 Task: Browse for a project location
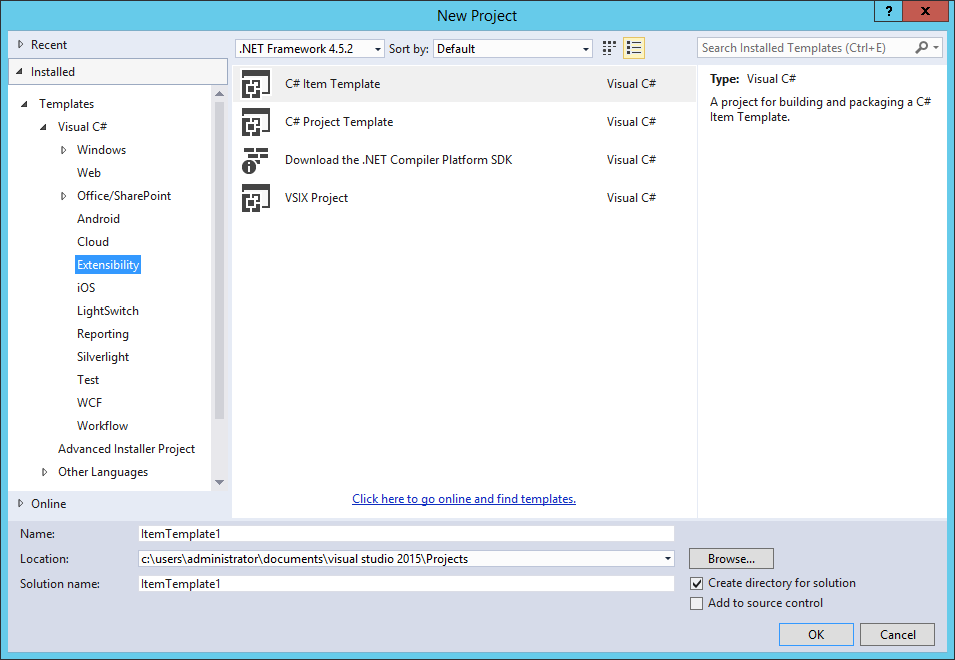click(730, 558)
